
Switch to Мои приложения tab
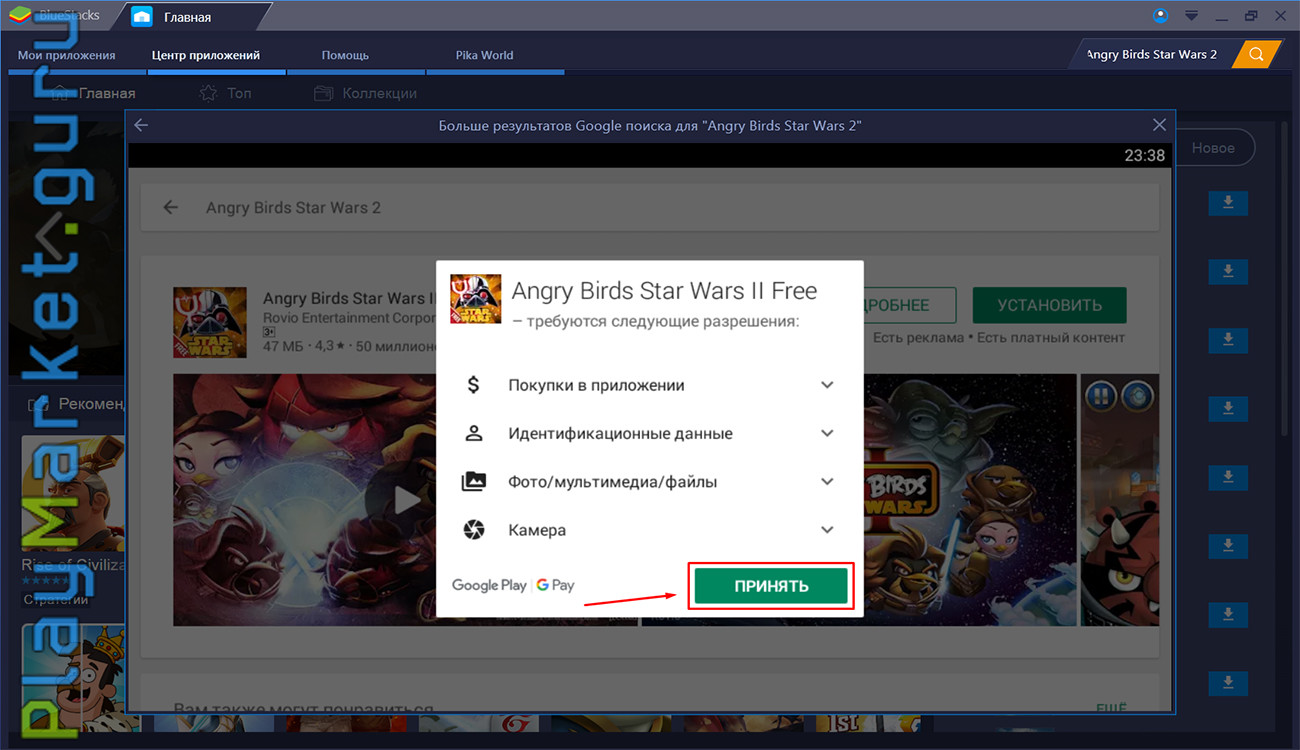[x=67, y=55]
